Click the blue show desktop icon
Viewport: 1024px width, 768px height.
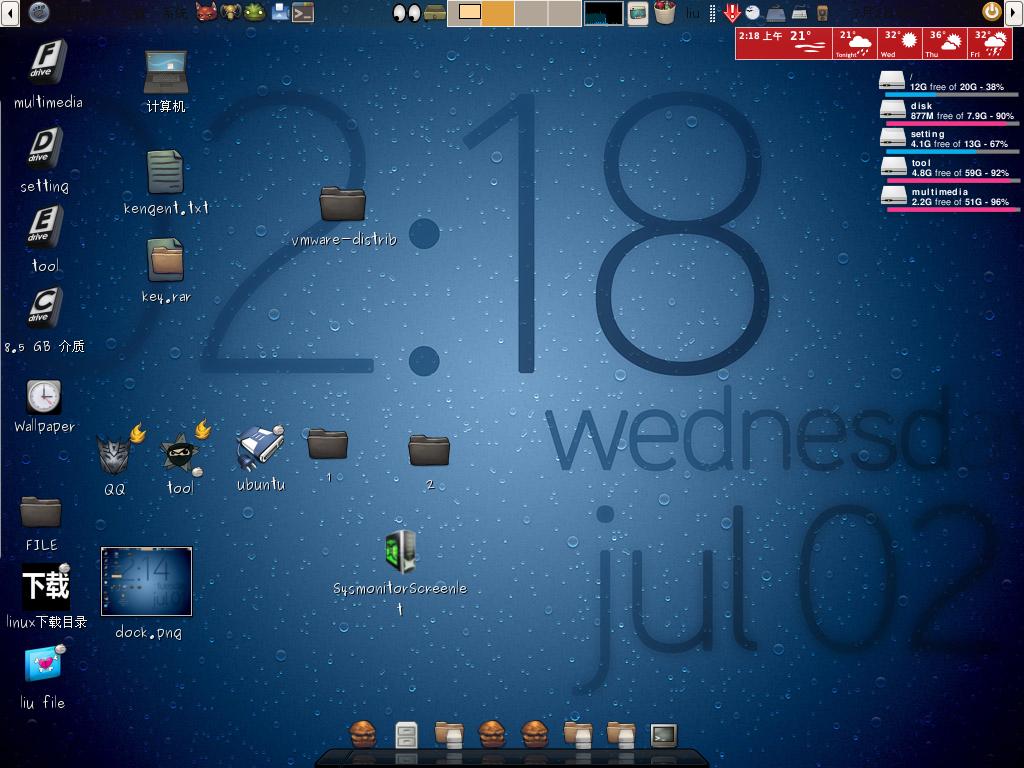coord(280,12)
